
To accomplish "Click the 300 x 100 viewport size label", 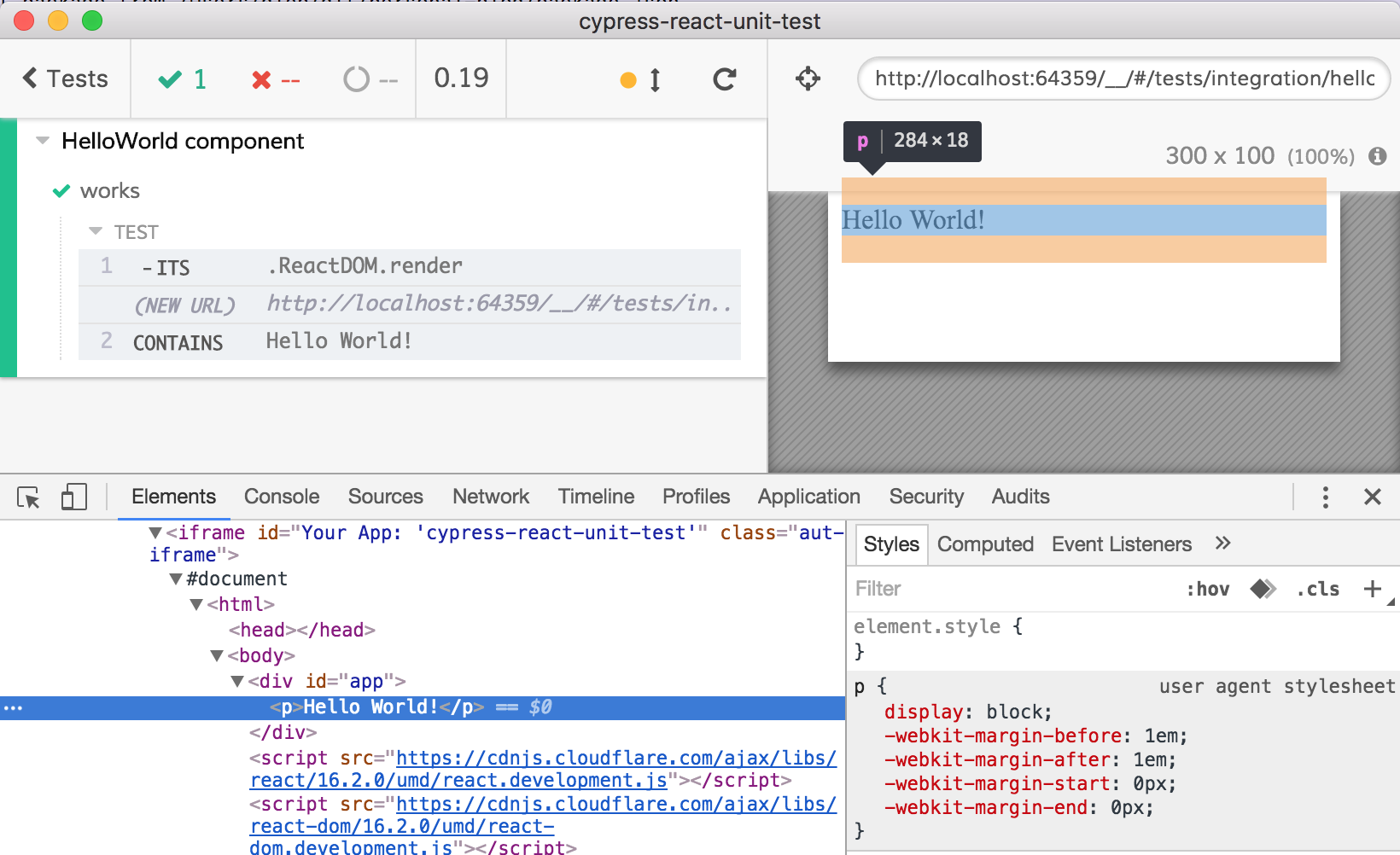I will 1219,155.
